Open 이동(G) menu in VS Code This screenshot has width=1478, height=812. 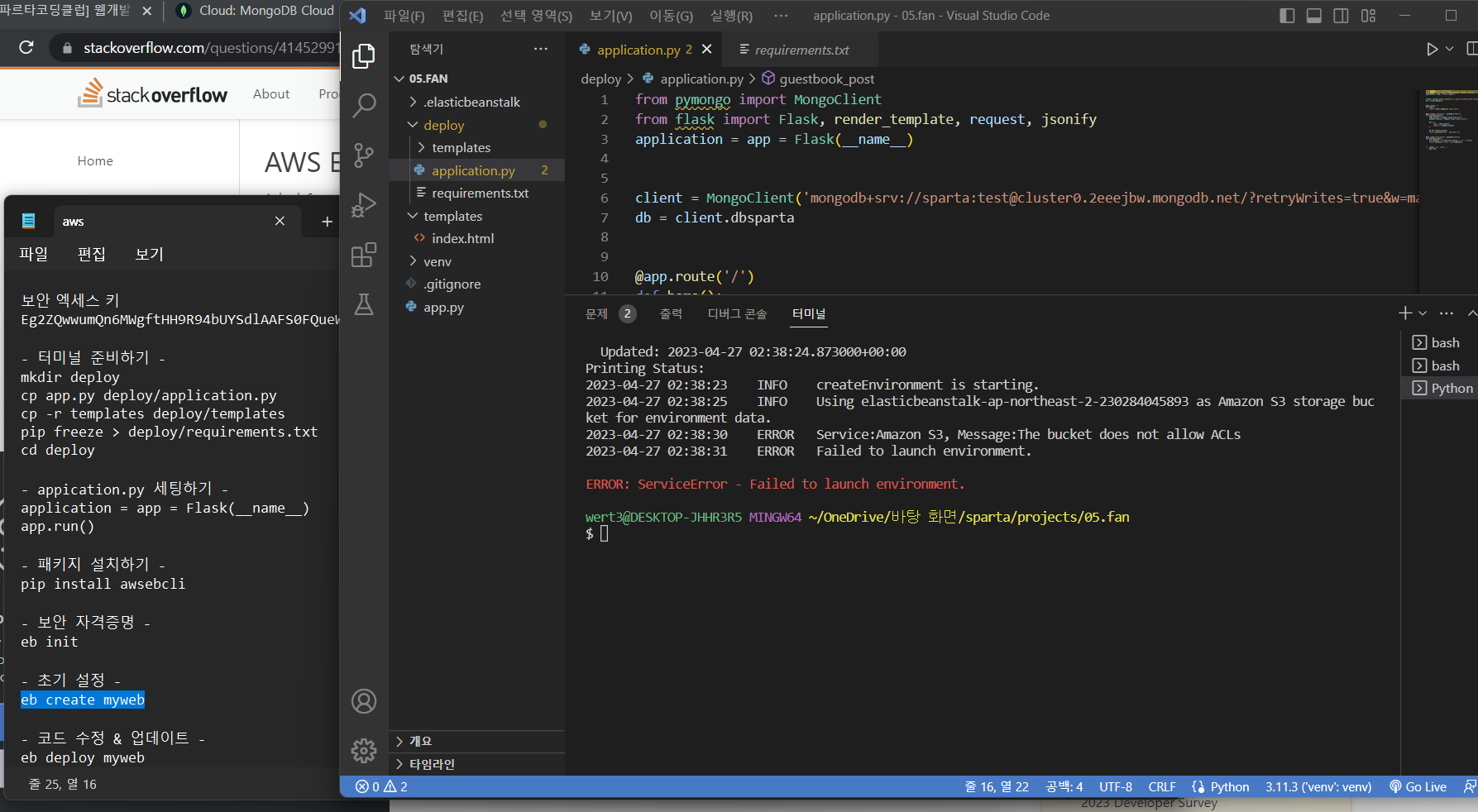pyautogui.click(x=671, y=16)
